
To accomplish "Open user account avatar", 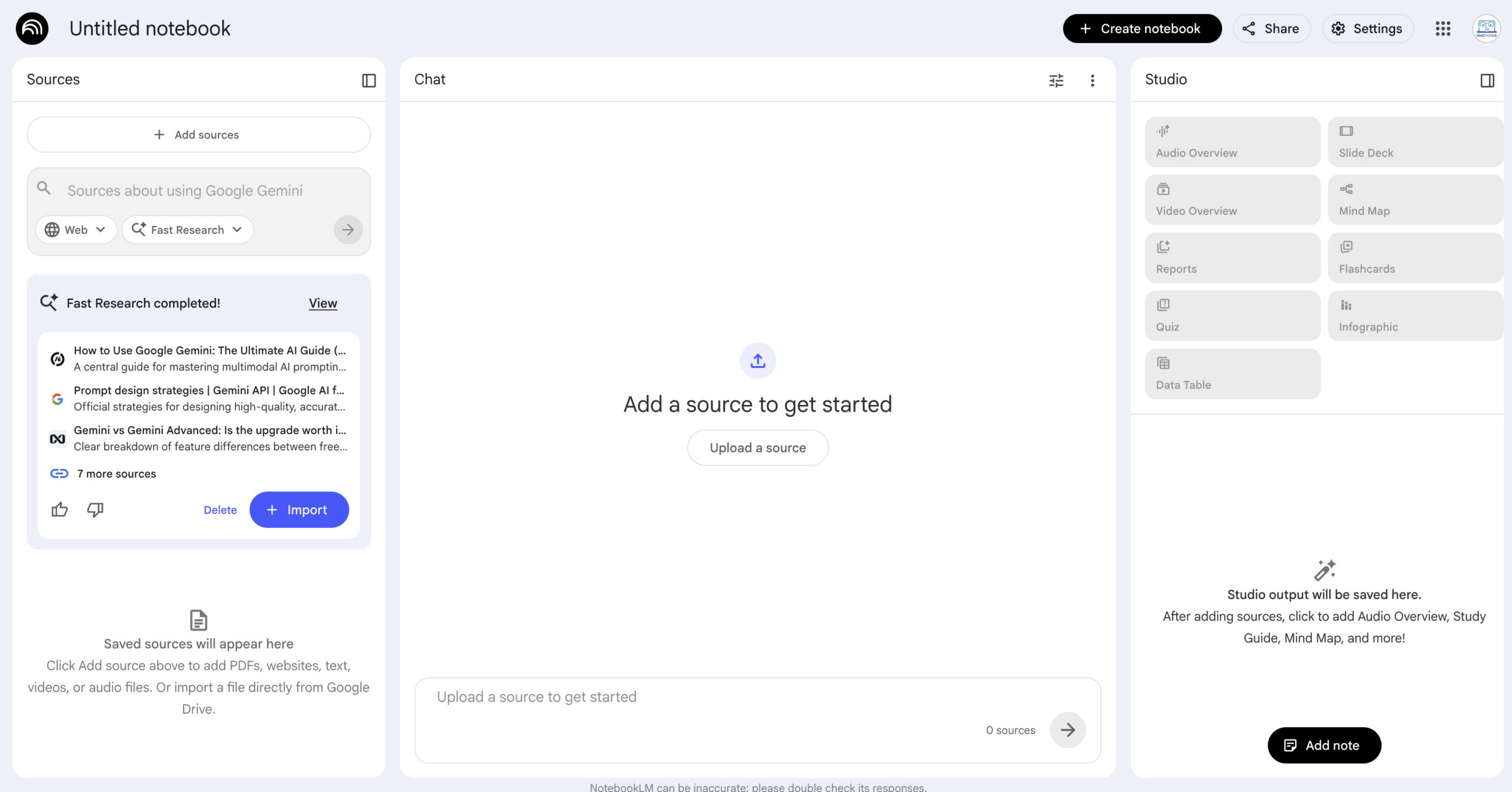I will [x=1486, y=28].
